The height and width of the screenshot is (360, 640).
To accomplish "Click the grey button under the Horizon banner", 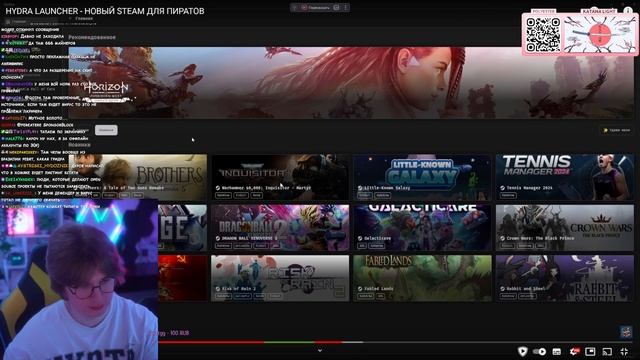I will tap(106, 130).
